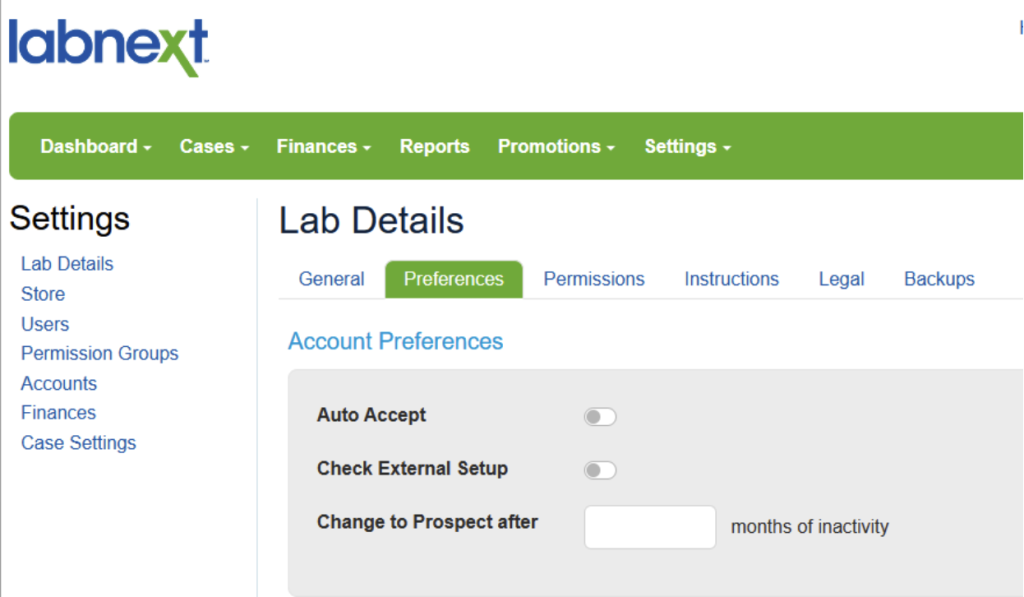Open the Permissions tab
Image resolution: width=1024 pixels, height=597 pixels.
coord(594,279)
